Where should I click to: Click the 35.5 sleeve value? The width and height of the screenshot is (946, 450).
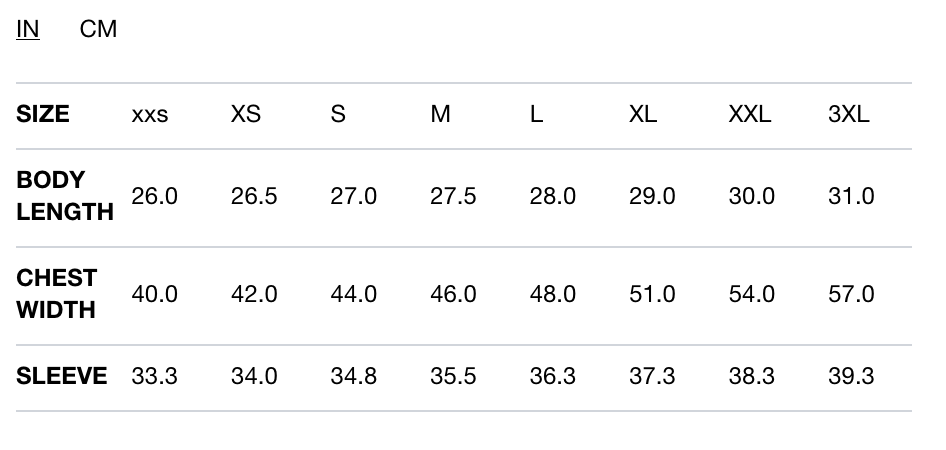coord(453,376)
